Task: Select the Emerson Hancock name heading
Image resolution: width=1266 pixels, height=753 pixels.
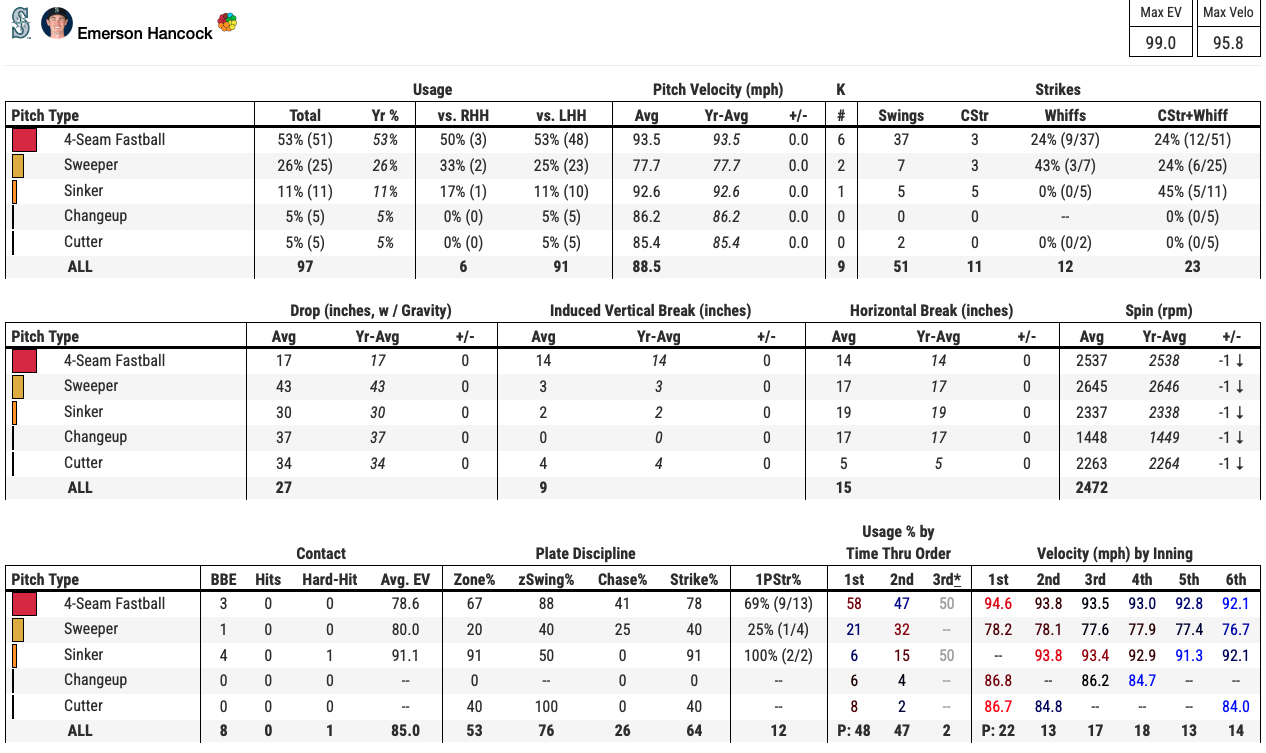Action: pyautogui.click(x=145, y=33)
